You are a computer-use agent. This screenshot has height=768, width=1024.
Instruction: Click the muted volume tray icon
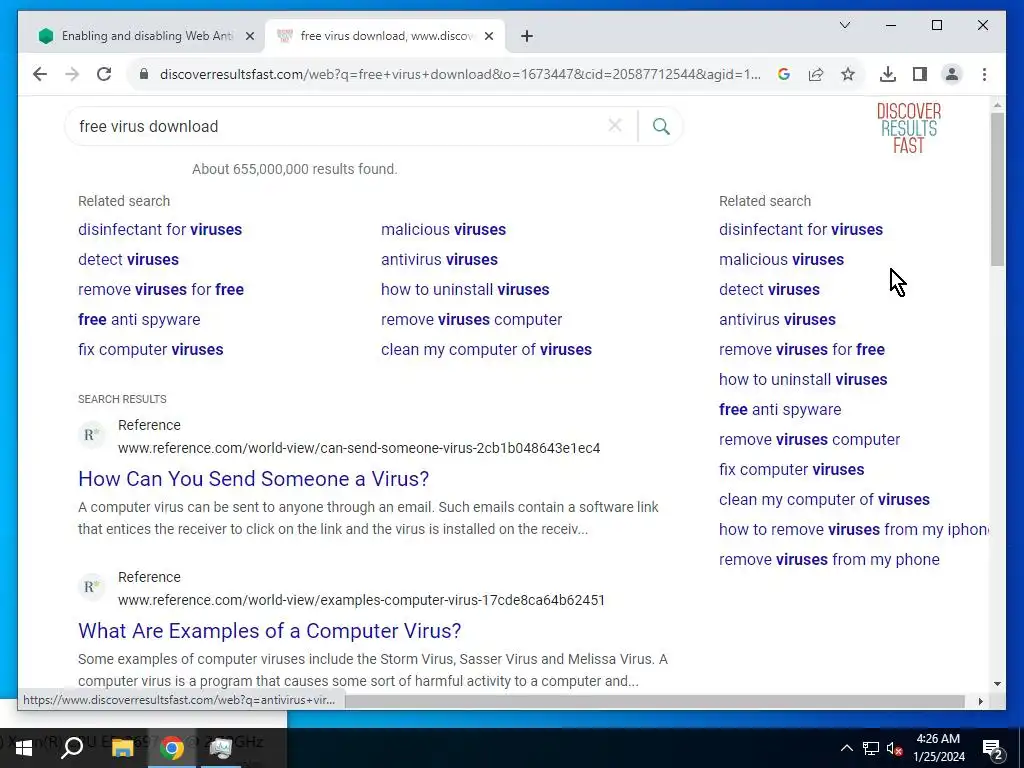[895, 748]
